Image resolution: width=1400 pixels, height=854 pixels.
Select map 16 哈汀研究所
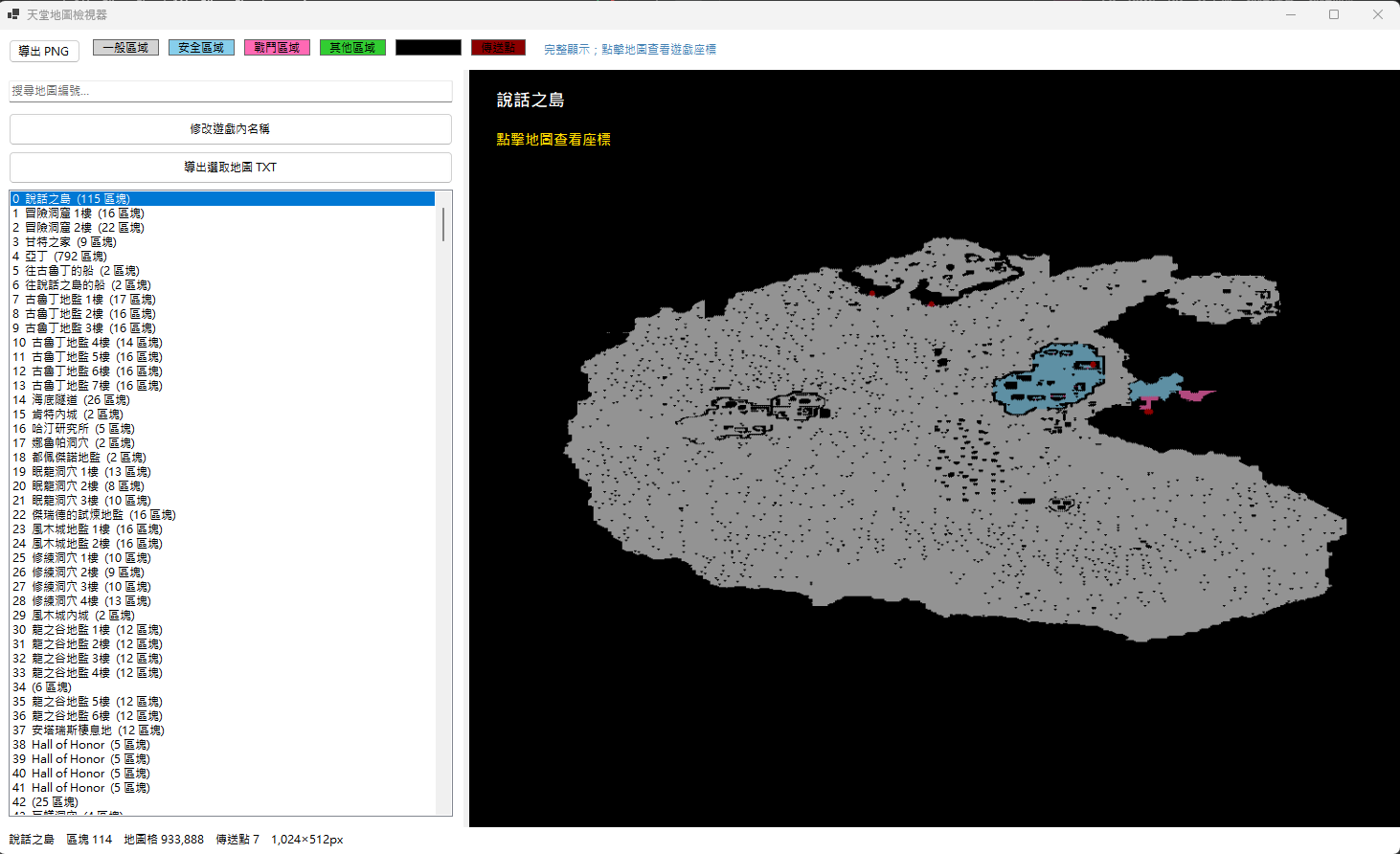[222, 428]
